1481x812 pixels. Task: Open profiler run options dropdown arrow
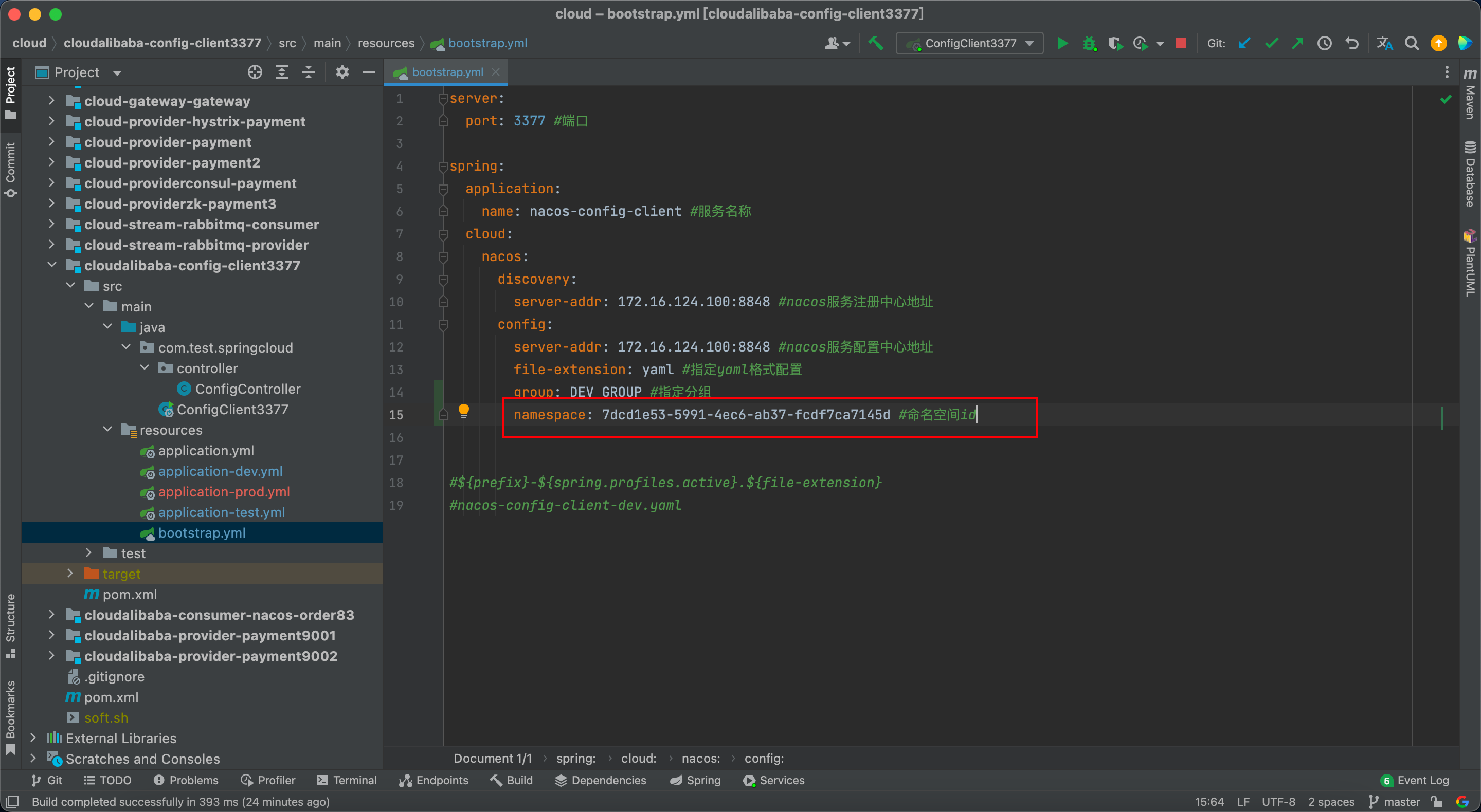click(x=1160, y=44)
